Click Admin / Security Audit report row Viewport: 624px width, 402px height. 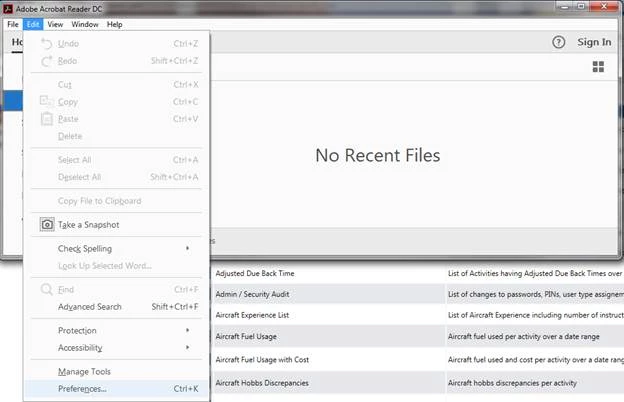pyautogui.click(x=252, y=294)
